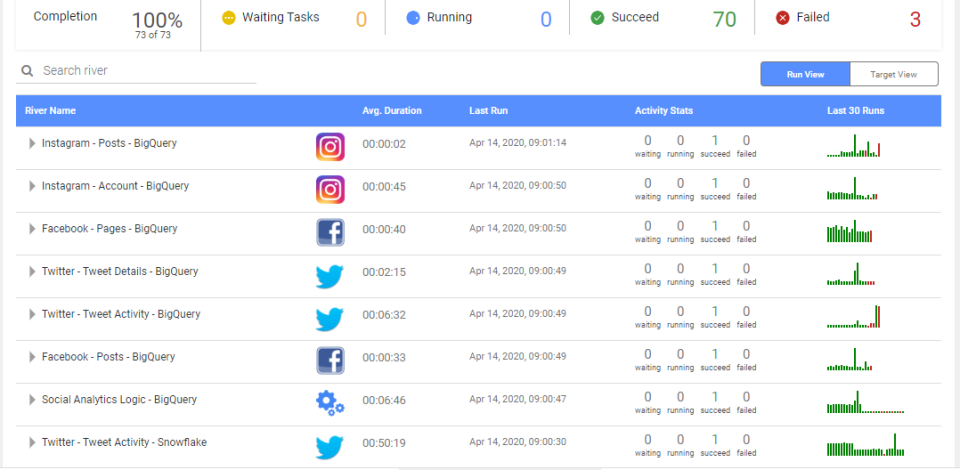Click the Activity Stats column header

(x=664, y=111)
